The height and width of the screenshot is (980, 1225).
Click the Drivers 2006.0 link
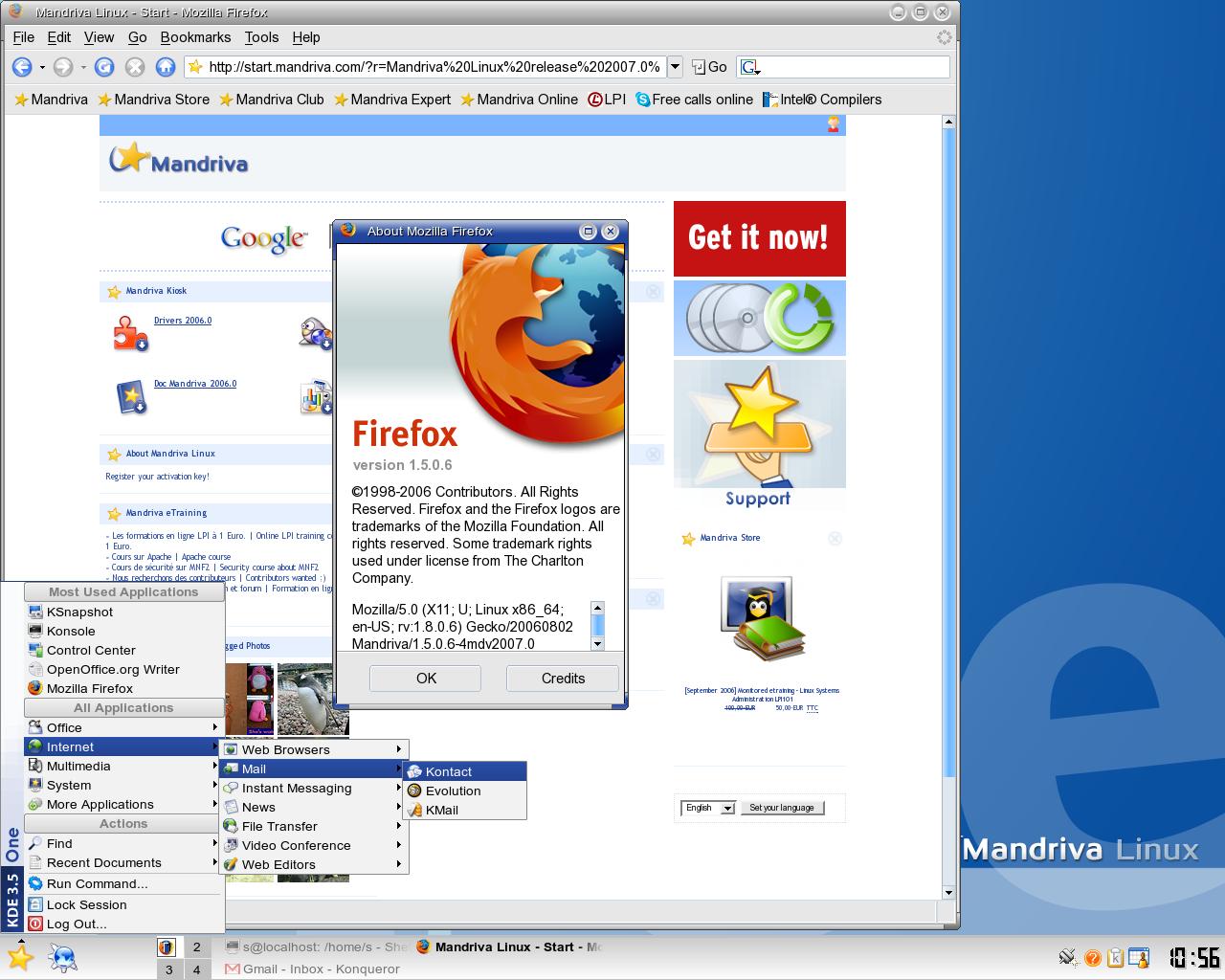[x=183, y=321]
